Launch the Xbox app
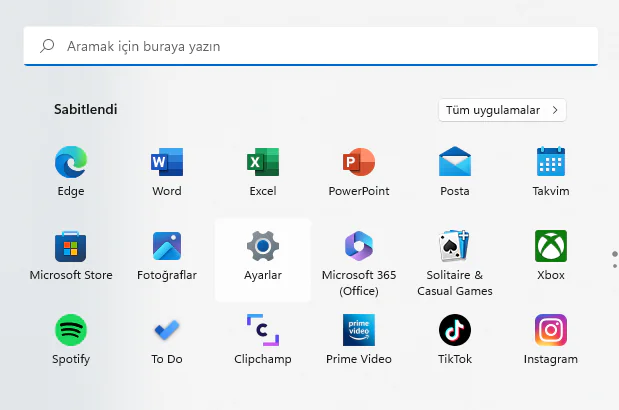The height and width of the screenshot is (410, 619). click(x=551, y=256)
